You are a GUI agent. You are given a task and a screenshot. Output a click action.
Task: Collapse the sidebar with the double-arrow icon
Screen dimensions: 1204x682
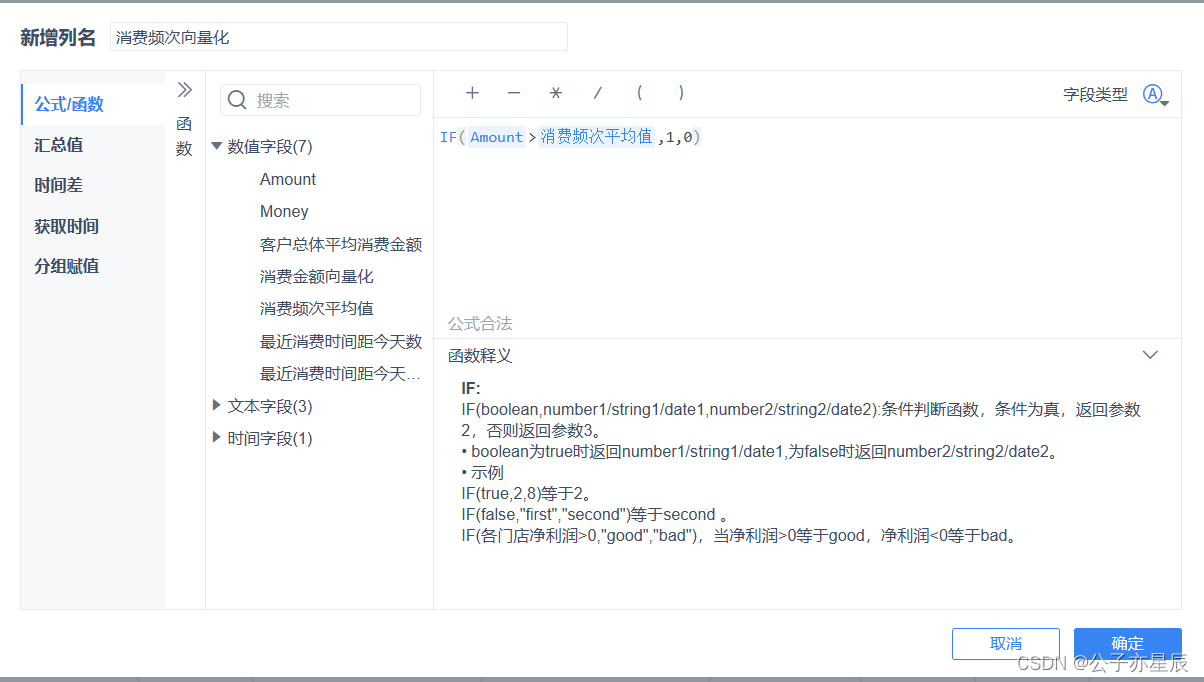[x=184, y=88]
